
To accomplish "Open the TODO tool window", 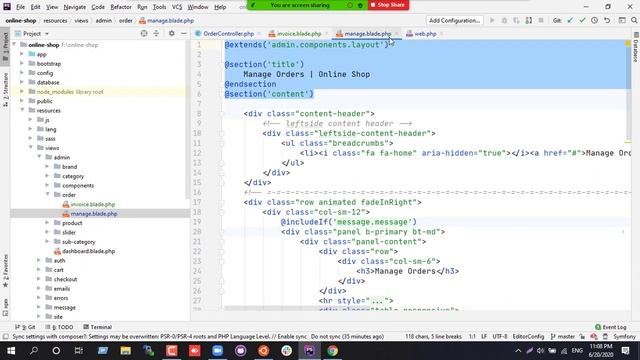I will [x=60, y=327].
